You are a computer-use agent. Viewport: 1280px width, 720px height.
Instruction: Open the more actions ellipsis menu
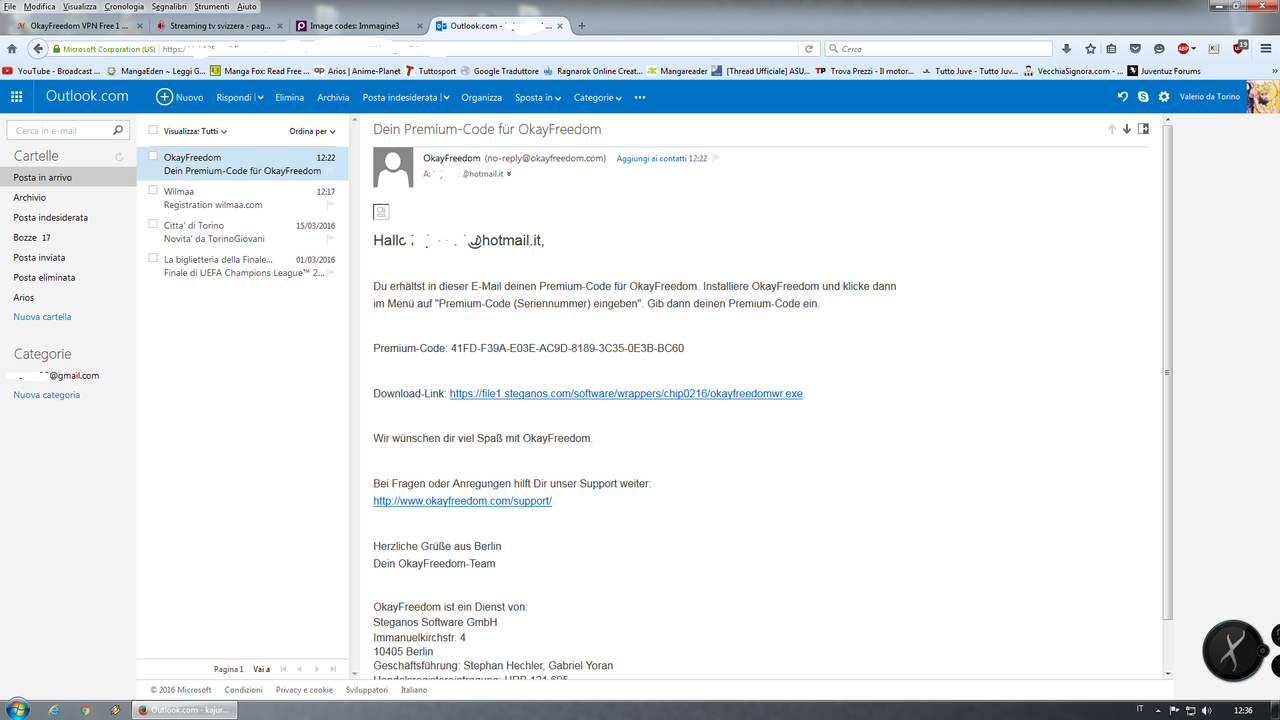click(x=640, y=98)
